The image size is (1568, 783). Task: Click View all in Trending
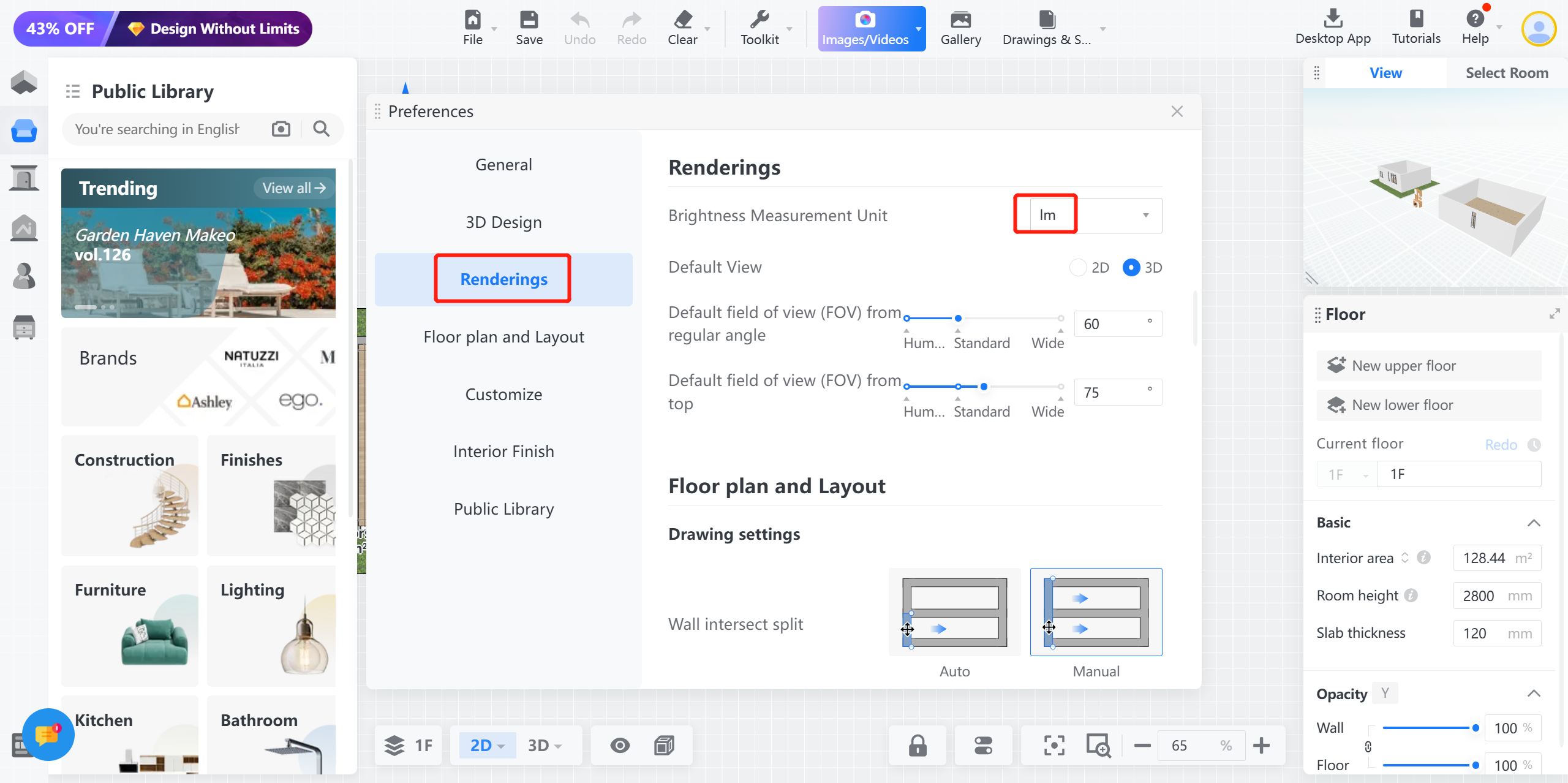(293, 188)
